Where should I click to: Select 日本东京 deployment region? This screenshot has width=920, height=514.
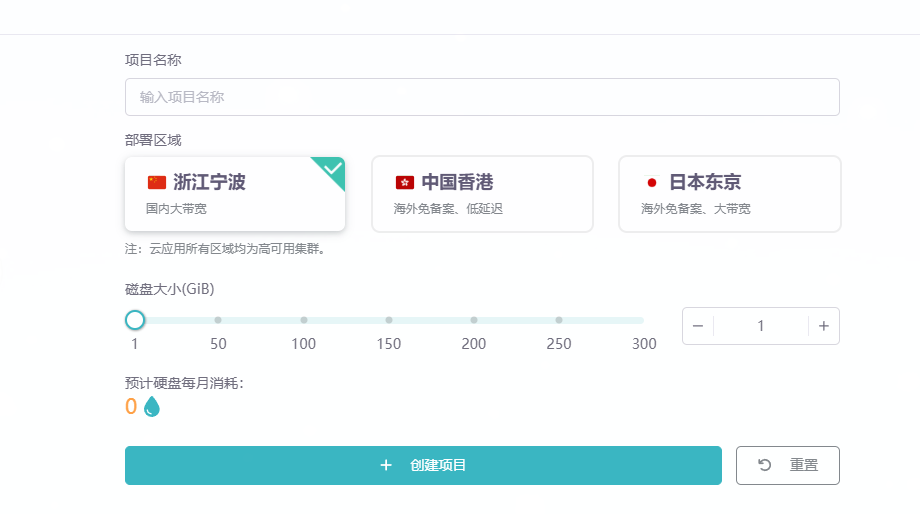(x=729, y=194)
